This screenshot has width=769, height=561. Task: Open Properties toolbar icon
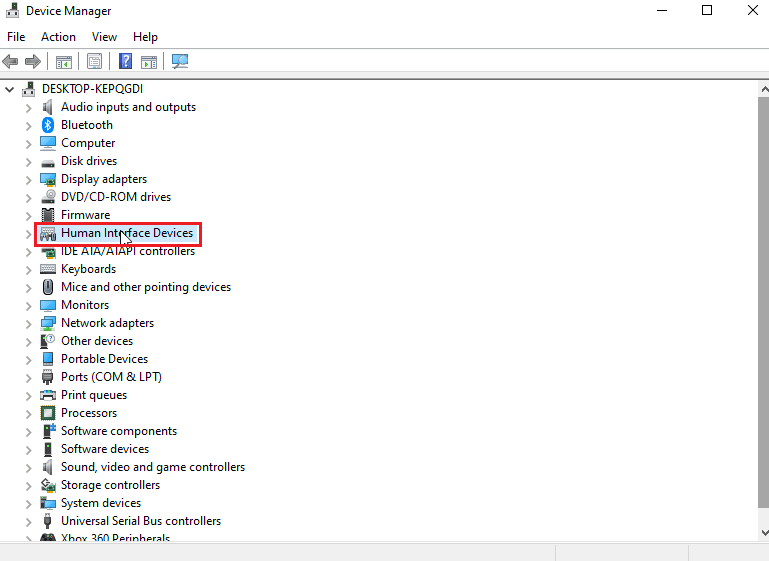click(x=94, y=61)
